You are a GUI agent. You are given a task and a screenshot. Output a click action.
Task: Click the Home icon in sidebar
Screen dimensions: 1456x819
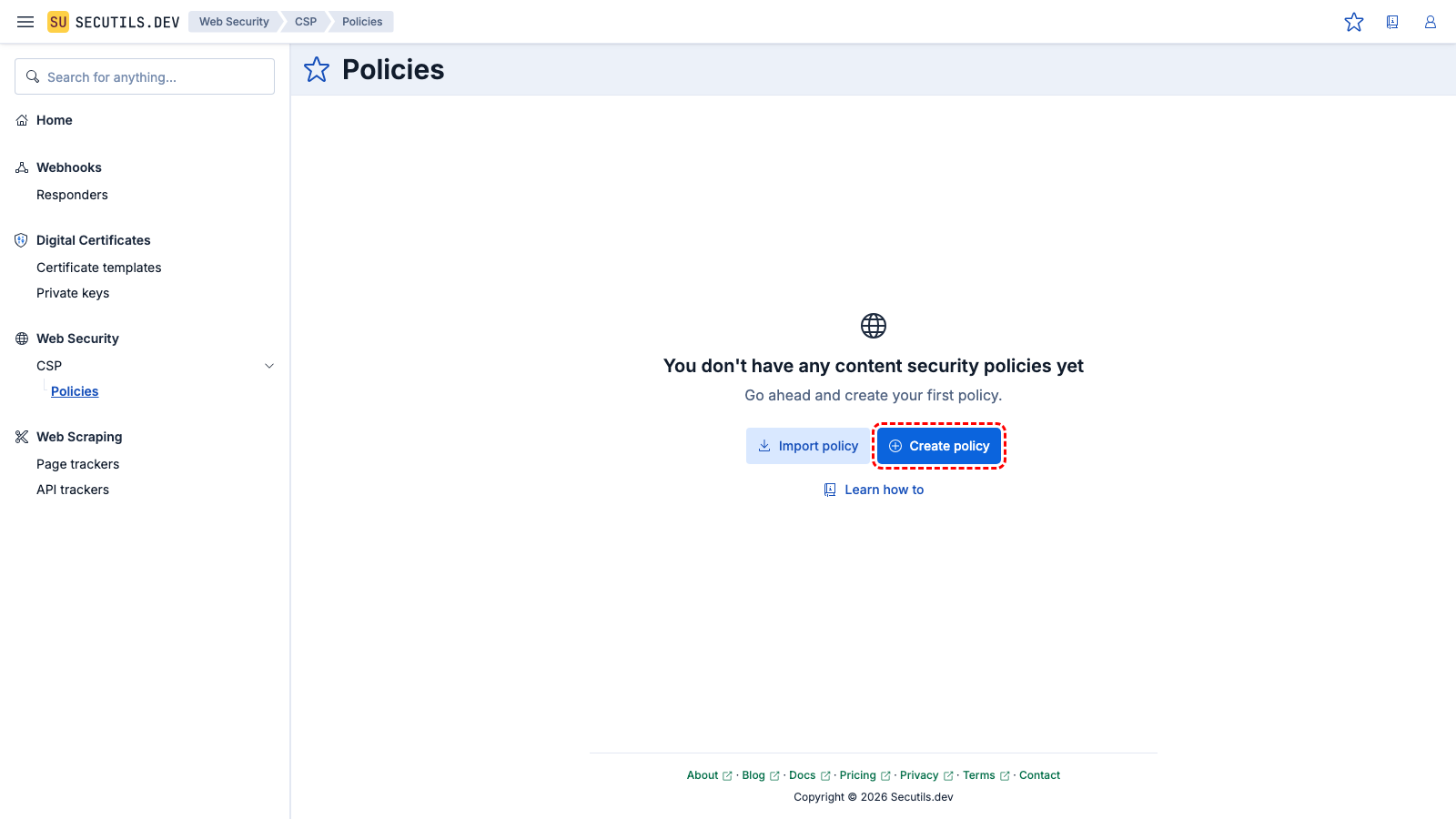(22, 120)
